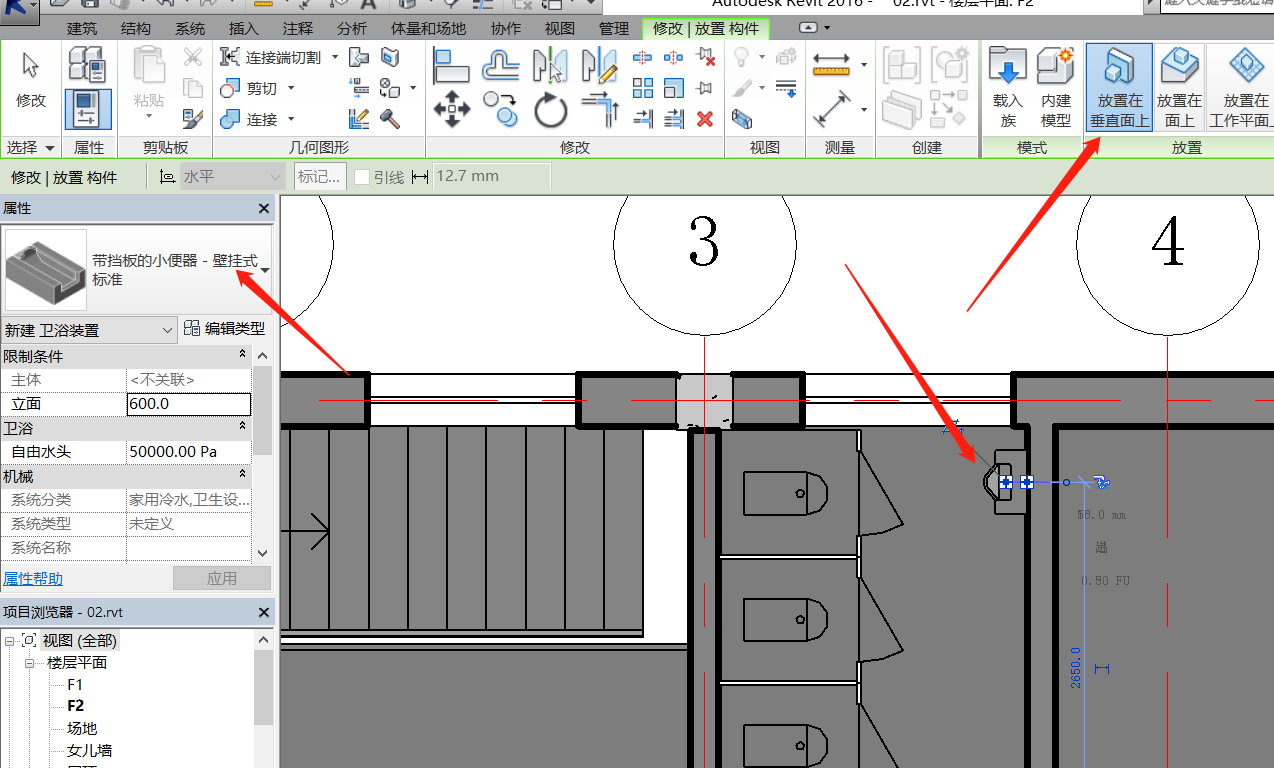
Task: Open the 新建 卫浴装置 filter dropdown
Action: (x=168, y=330)
